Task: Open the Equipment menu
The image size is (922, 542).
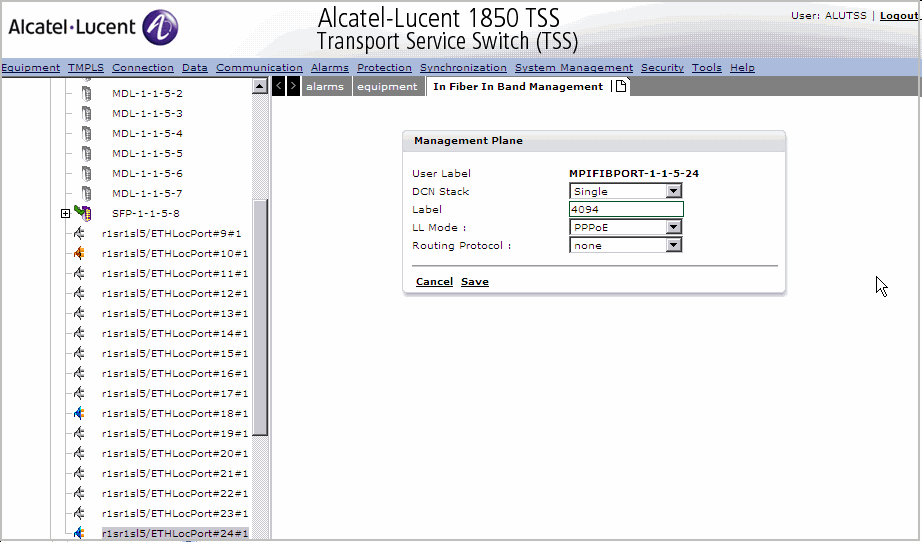Action: (x=31, y=68)
